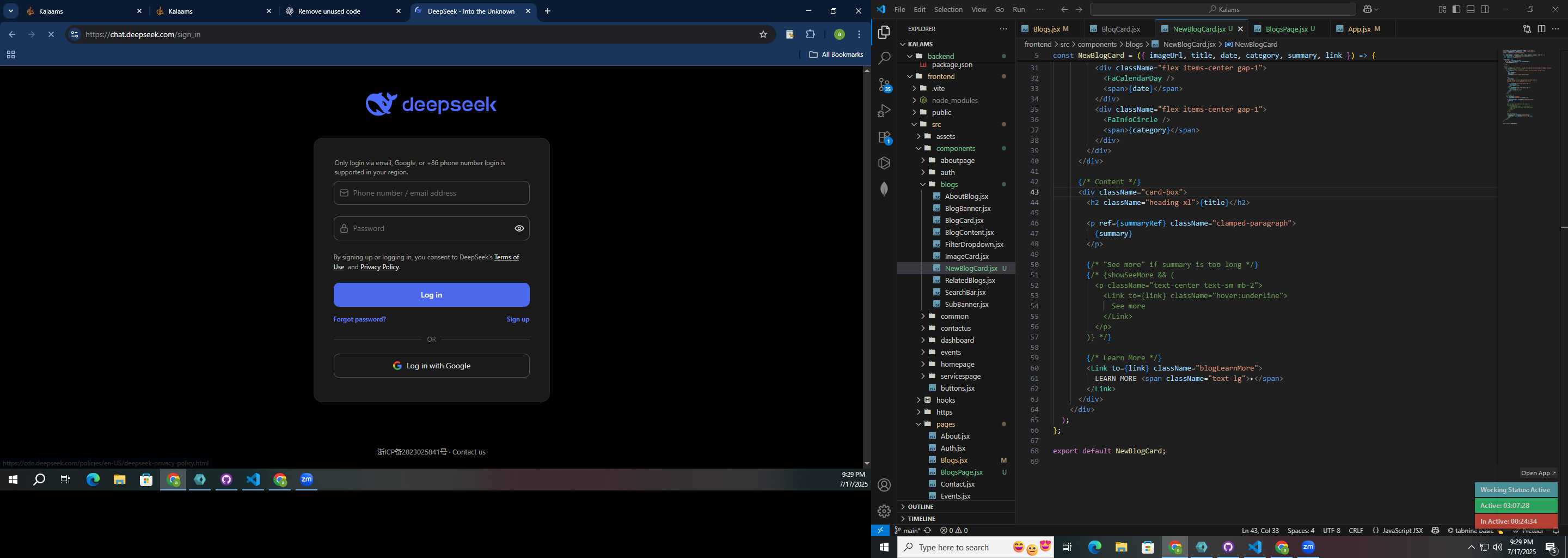
Task: Collapse the backend folder
Action: tap(910, 56)
